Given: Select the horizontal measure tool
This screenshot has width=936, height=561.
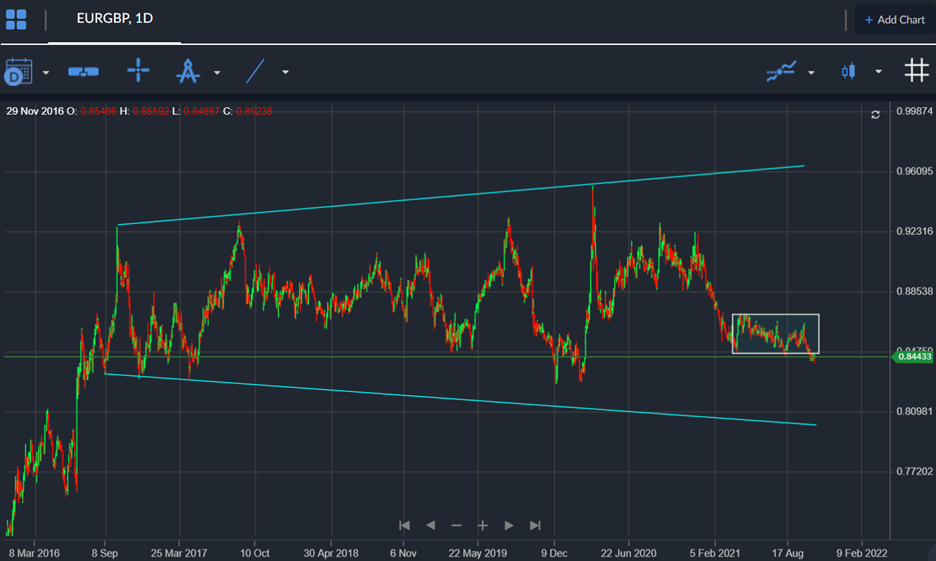Looking at the screenshot, I should pos(83,71).
